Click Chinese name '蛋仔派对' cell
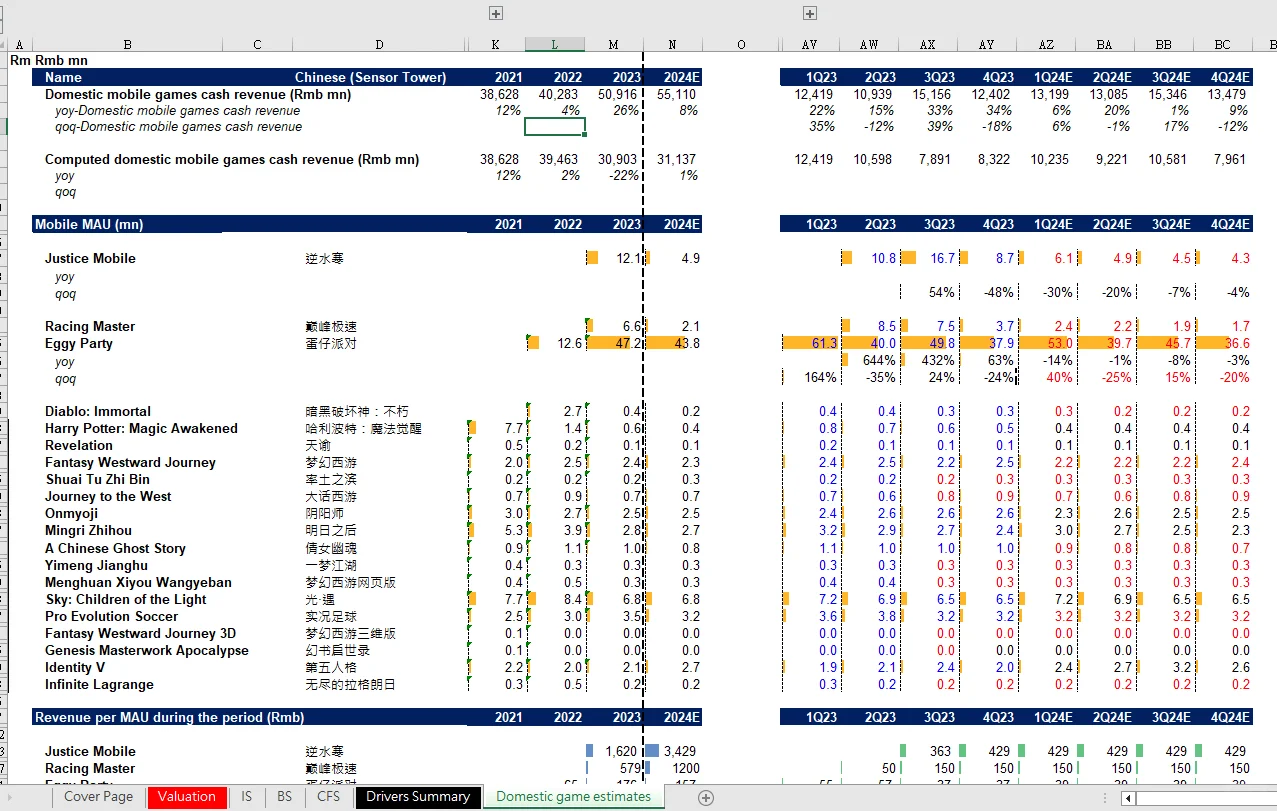The width and height of the screenshot is (1277, 811). 330,343
